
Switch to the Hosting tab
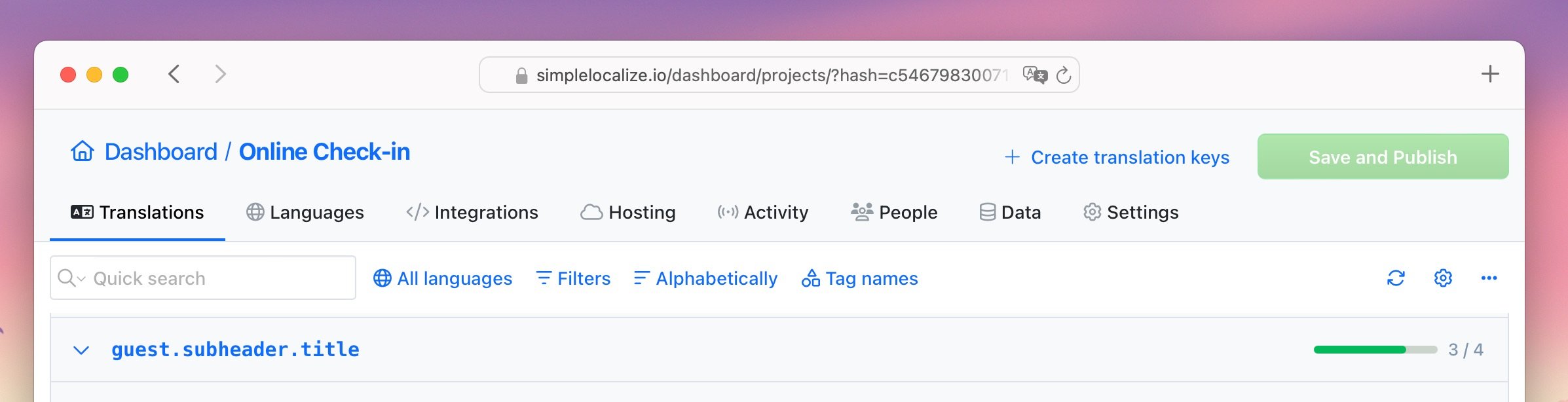[x=627, y=212]
